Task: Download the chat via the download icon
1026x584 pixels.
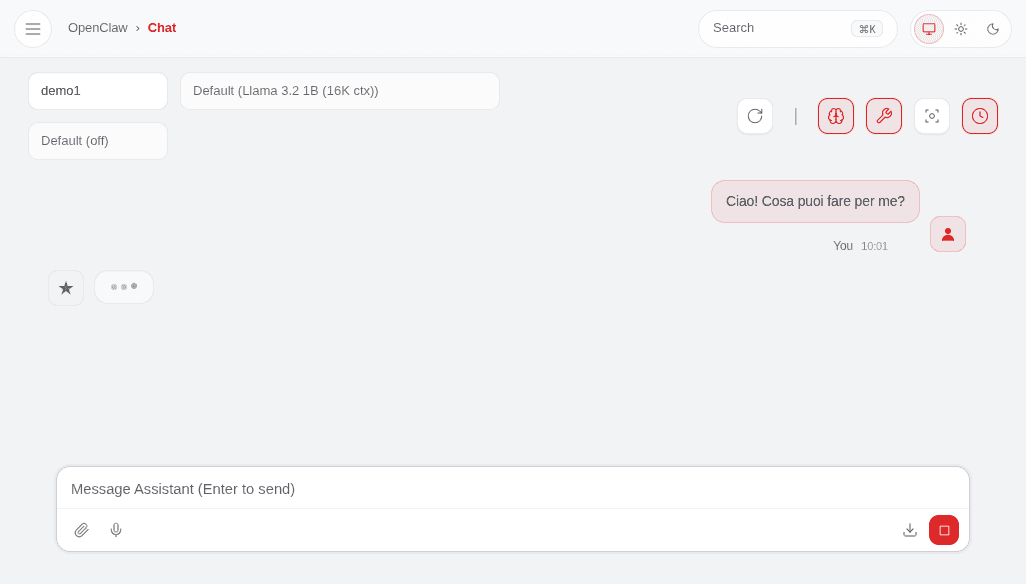Action: click(x=910, y=530)
